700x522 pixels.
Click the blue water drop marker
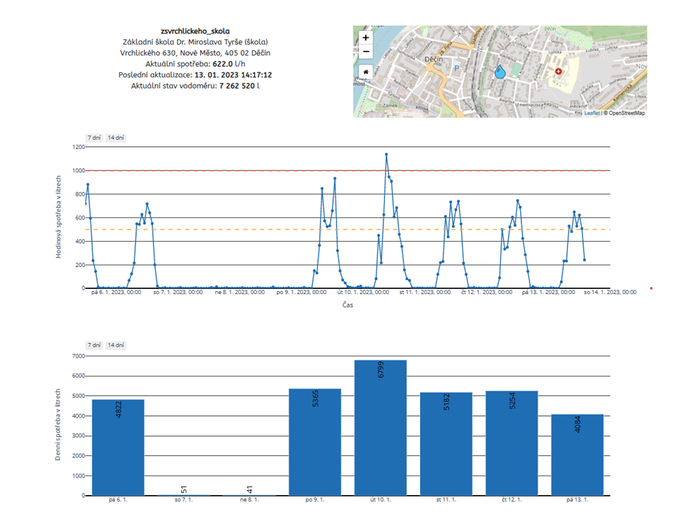click(499, 72)
